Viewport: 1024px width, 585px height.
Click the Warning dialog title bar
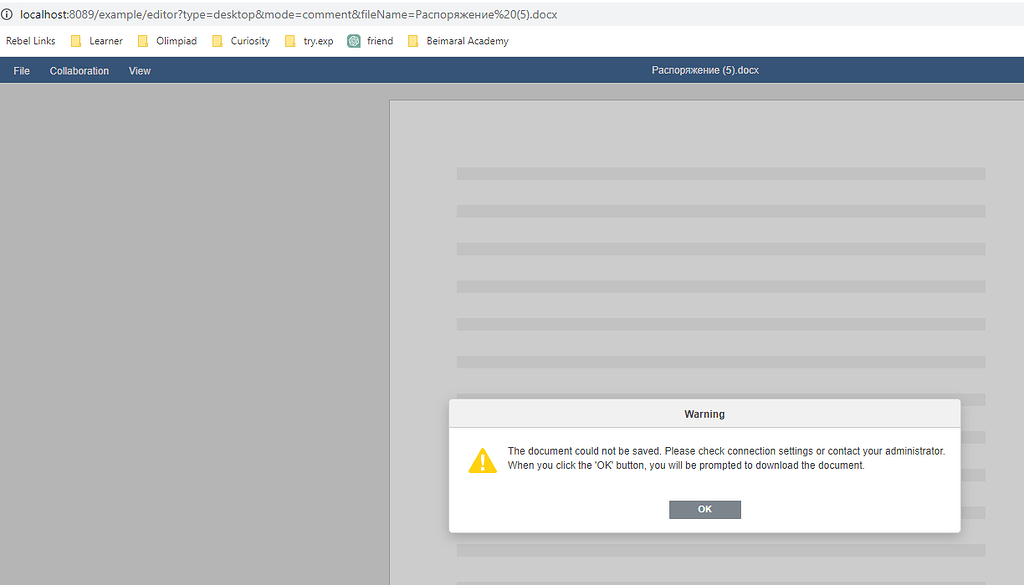point(704,413)
